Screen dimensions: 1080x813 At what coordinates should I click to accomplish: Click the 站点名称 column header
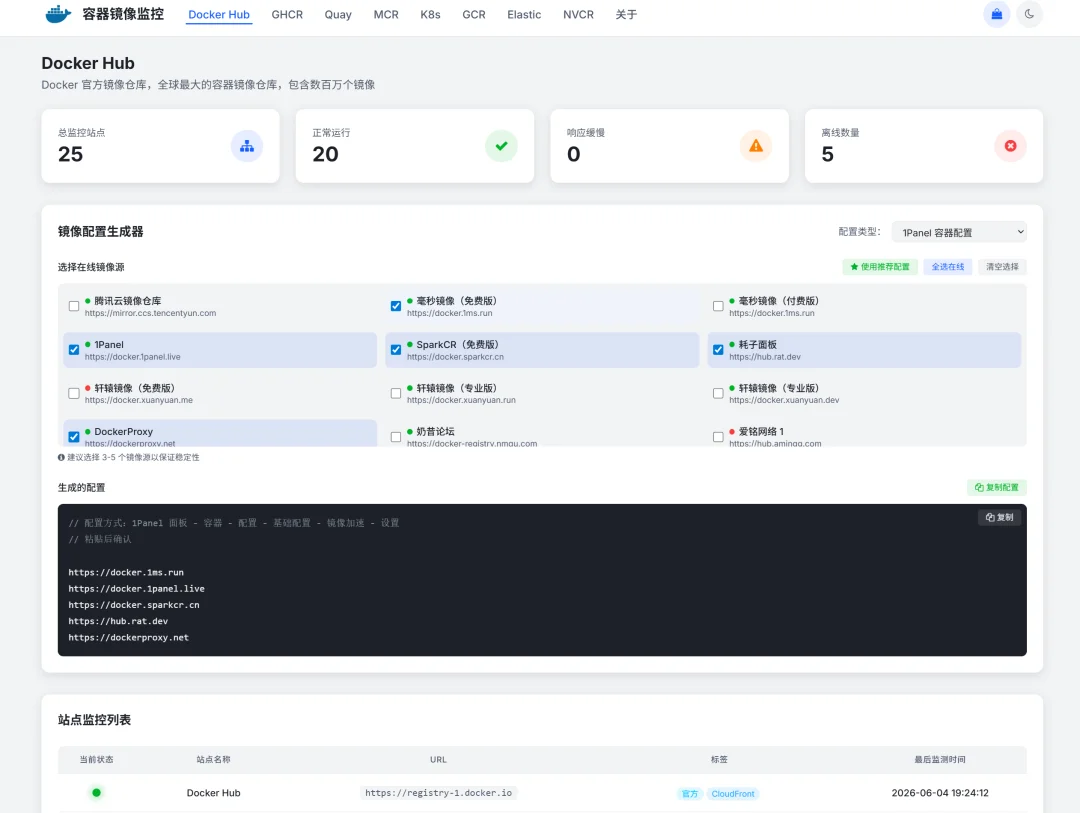214,759
